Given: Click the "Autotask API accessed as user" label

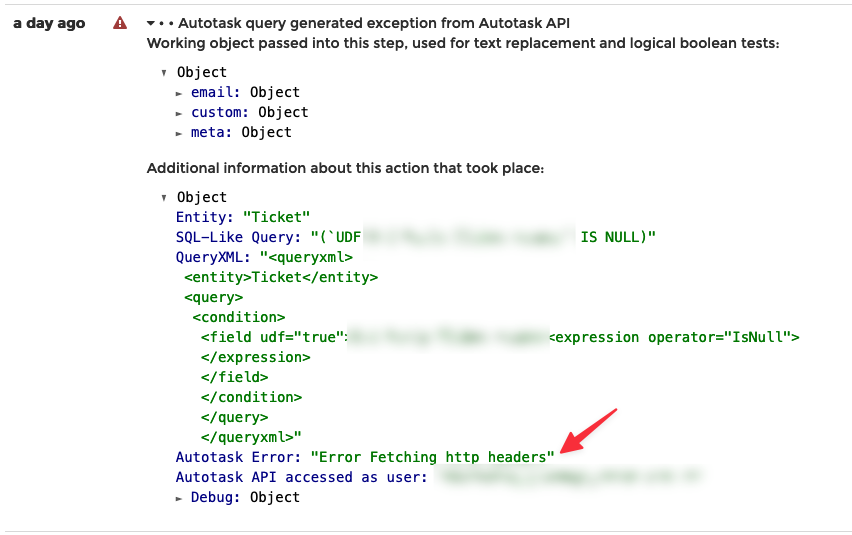Looking at the screenshot, I should [x=301, y=477].
